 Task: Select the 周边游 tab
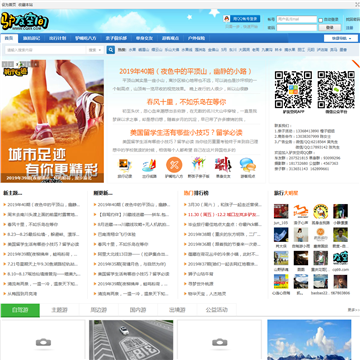99,310
